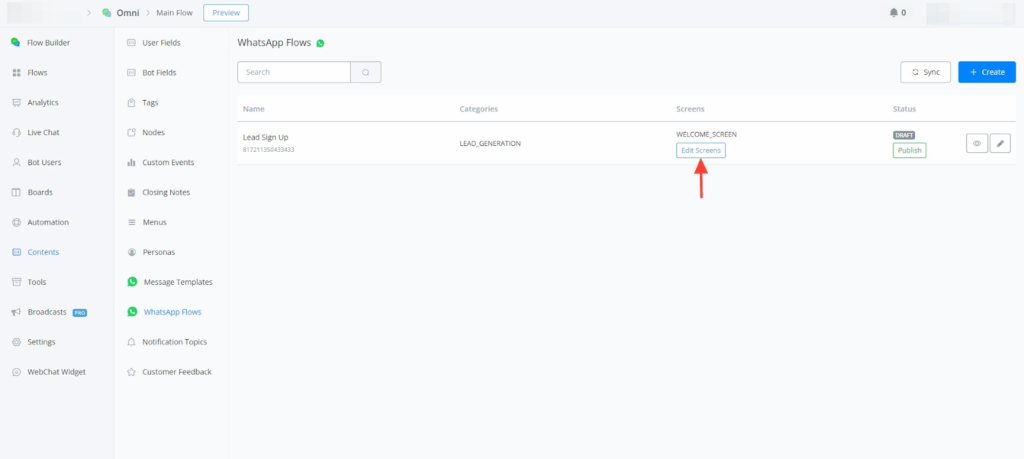Click the notification bell icon
Image resolution: width=1024 pixels, height=459 pixels.
(893, 13)
